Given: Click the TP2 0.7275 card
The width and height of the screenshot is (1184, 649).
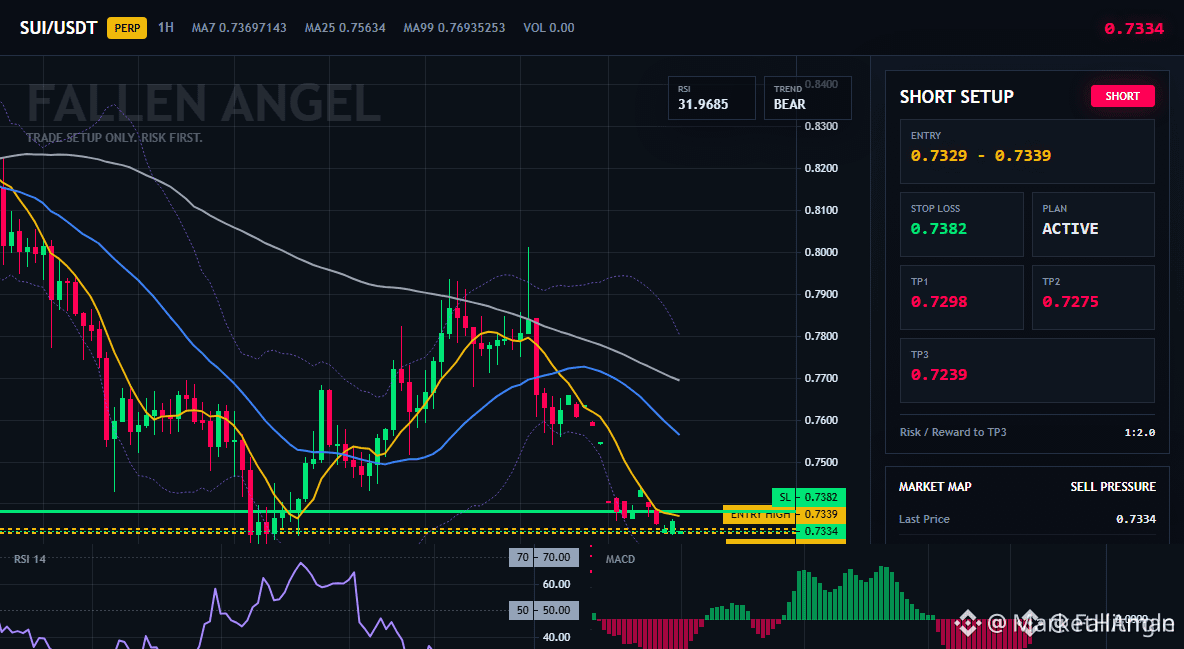Looking at the screenshot, I should [x=1093, y=297].
